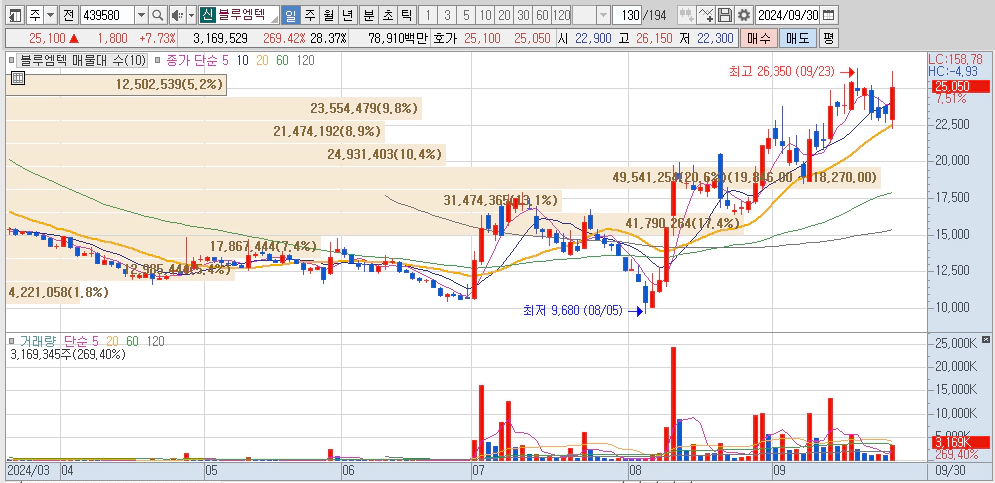Viewport: 995px width, 483px height.
Task: Click the 블루엠텍 매물대 수(10) indicator label
Action: (82, 60)
